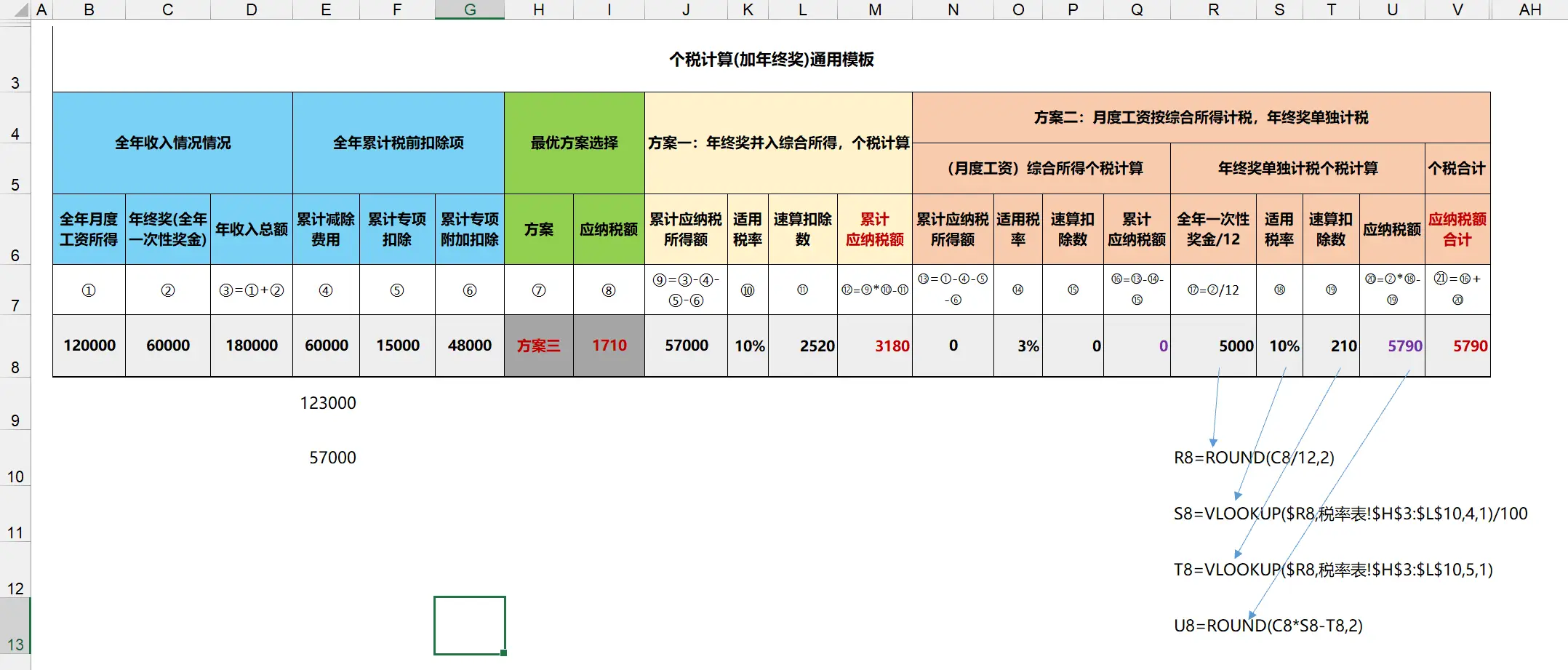Viewport: 1568px width, 670px height.
Task: Click the green 最优方案选择 header cell
Action: [575, 143]
